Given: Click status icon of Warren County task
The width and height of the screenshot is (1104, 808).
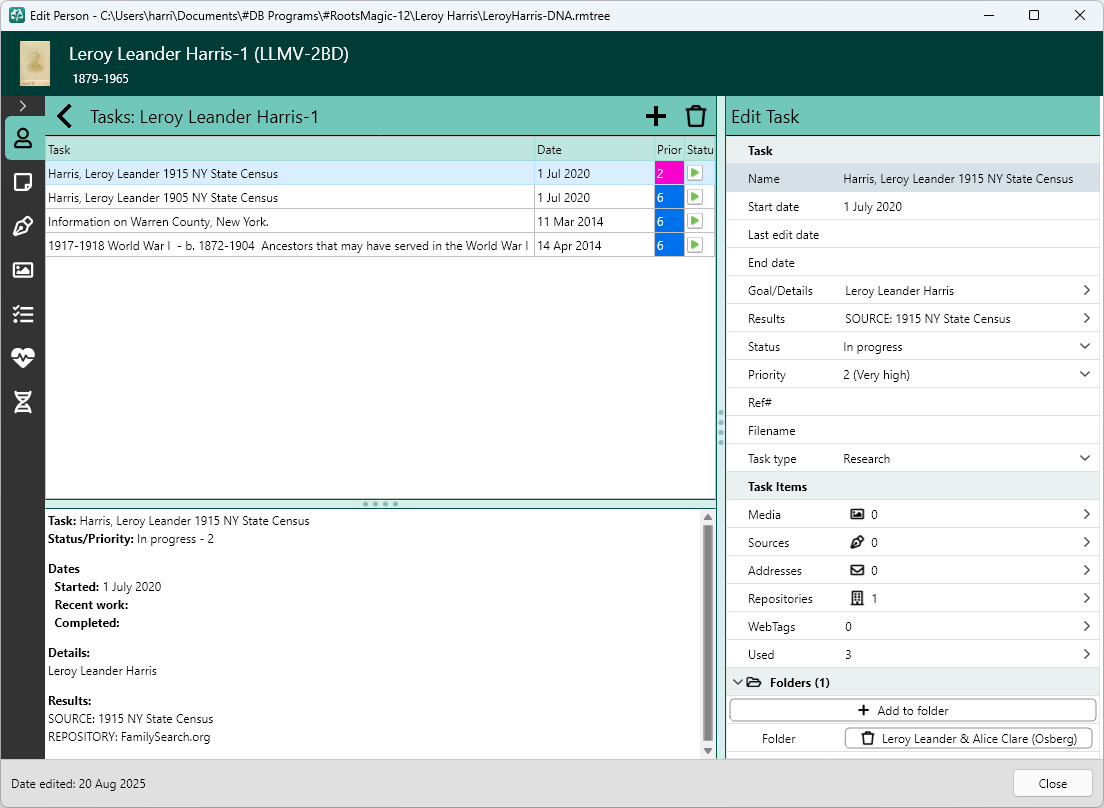Looking at the screenshot, I should [x=695, y=221].
